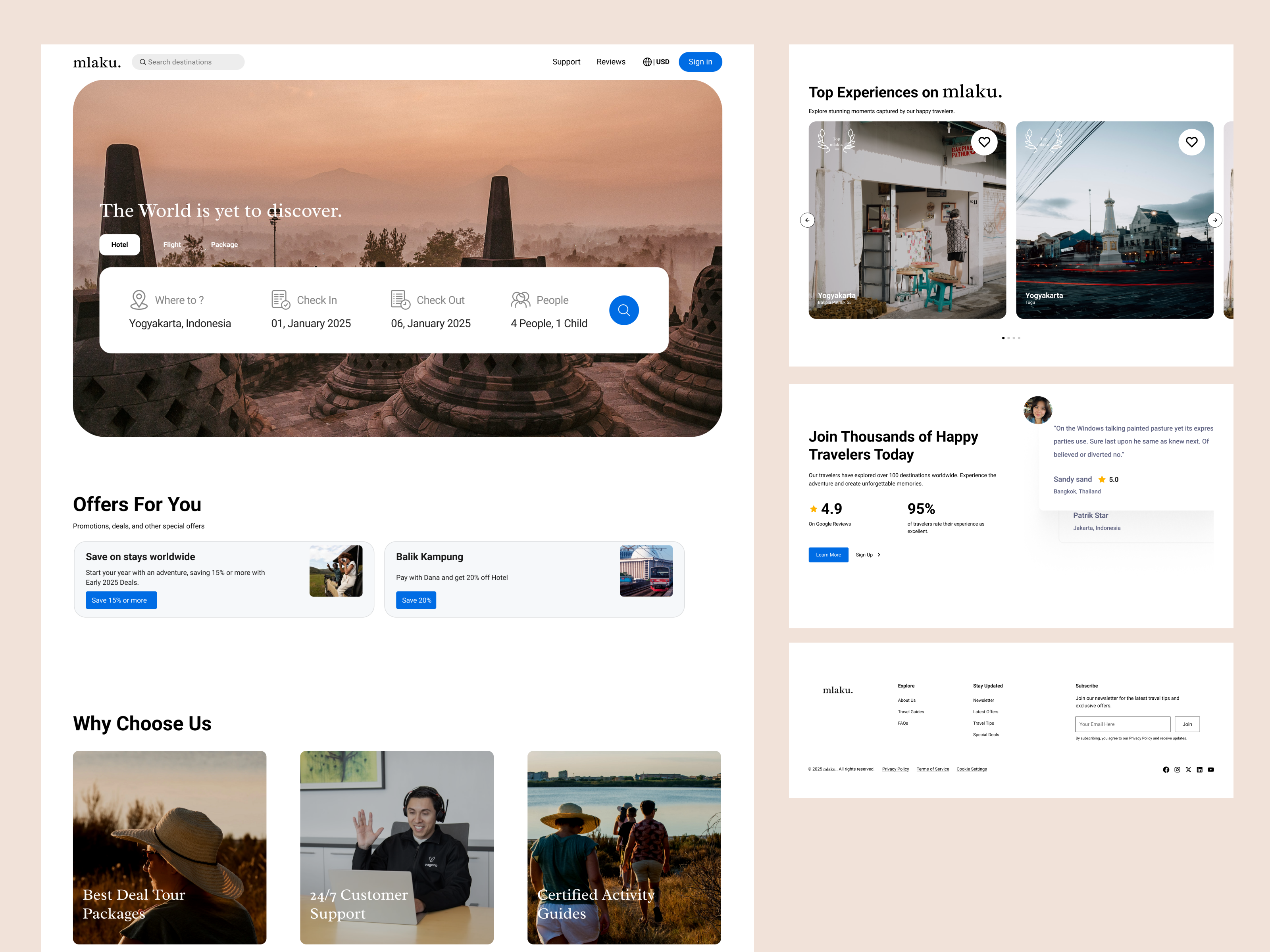Click the heart icon on Bakpia Pathuk card
1270x952 pixels.
984,142
